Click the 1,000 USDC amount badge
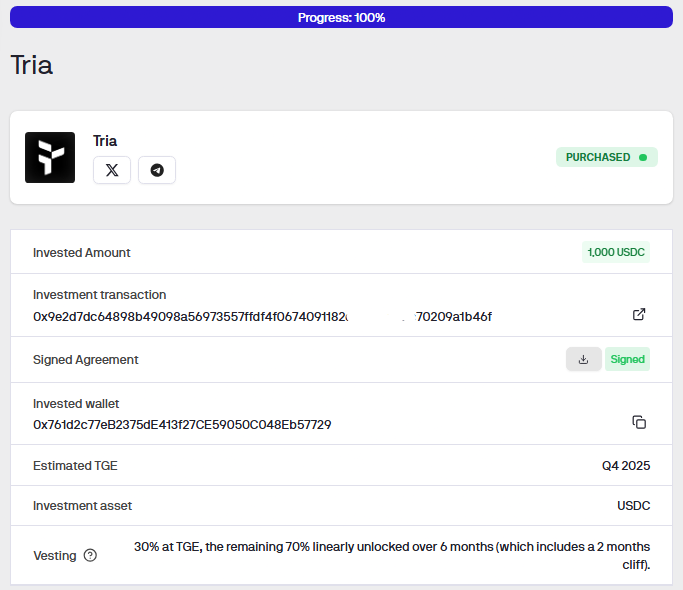Image resolution: width=683 pixels, height=590 pixels. pos(616,252)
